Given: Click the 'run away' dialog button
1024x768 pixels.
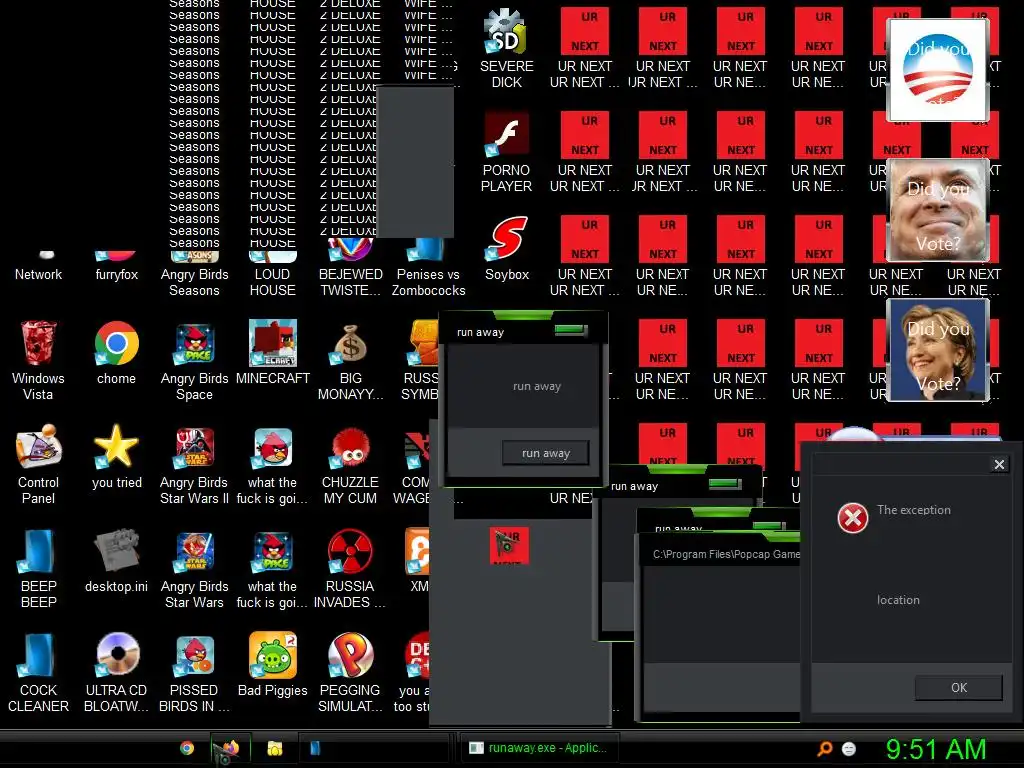Looking at the screenshot, I should coord(546,453).
